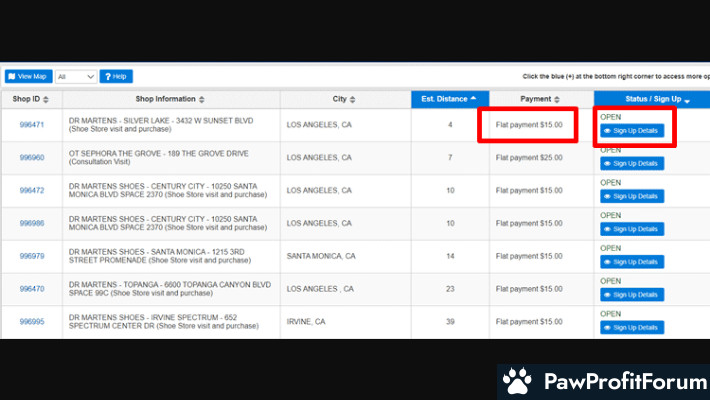The image size is (710, 400).
Task: Open the View Map button
Action: (x=29, y=77)
